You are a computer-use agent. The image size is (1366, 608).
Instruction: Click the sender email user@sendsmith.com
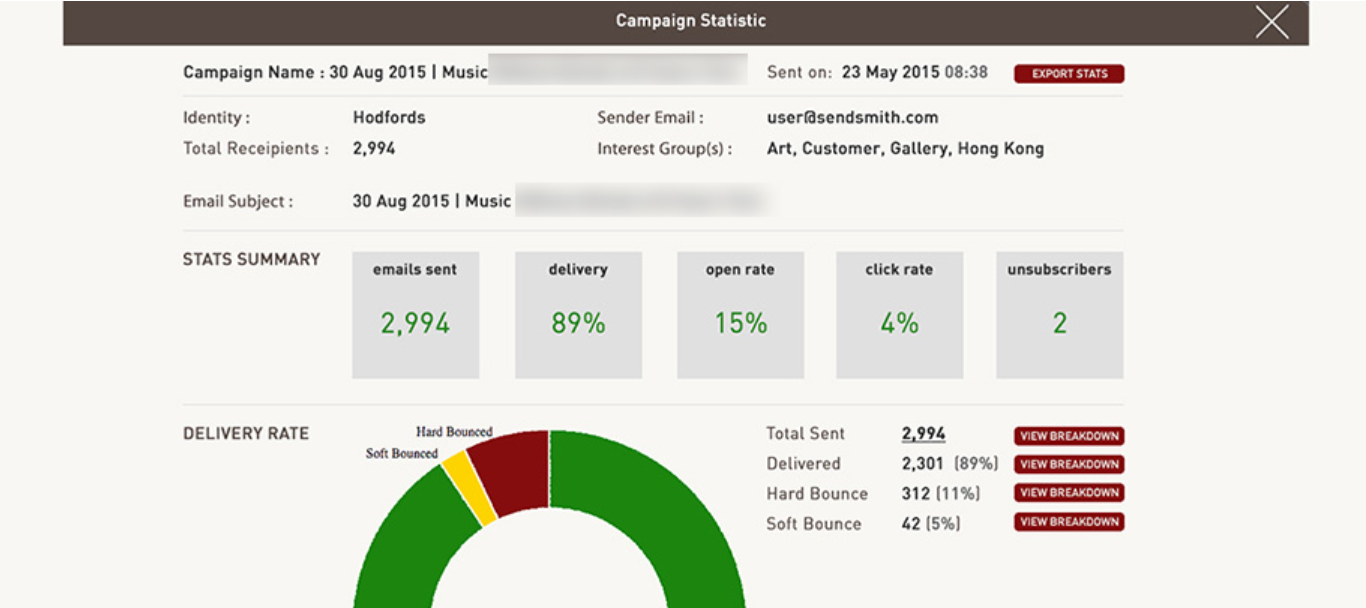848,117
